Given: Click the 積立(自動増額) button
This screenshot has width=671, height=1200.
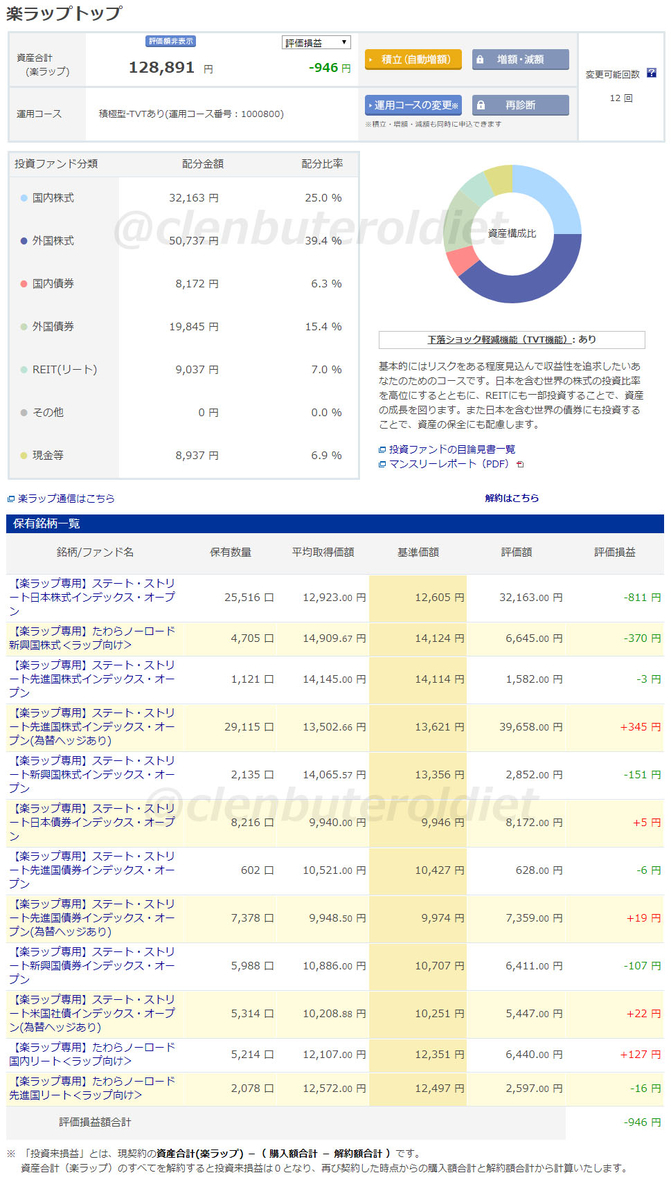Looking at the screenshot, I should tap(413, 60).
